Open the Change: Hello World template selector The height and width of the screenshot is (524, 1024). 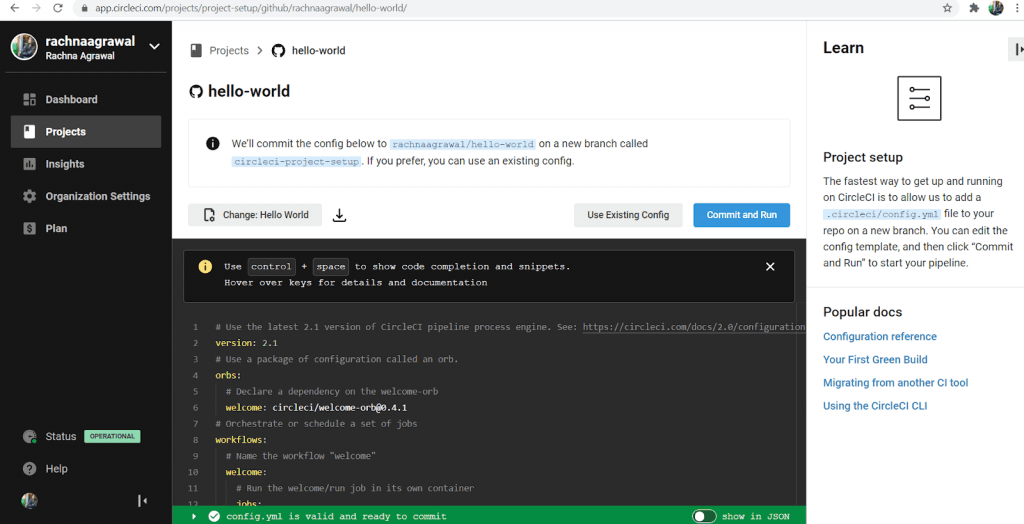[255, 215]
